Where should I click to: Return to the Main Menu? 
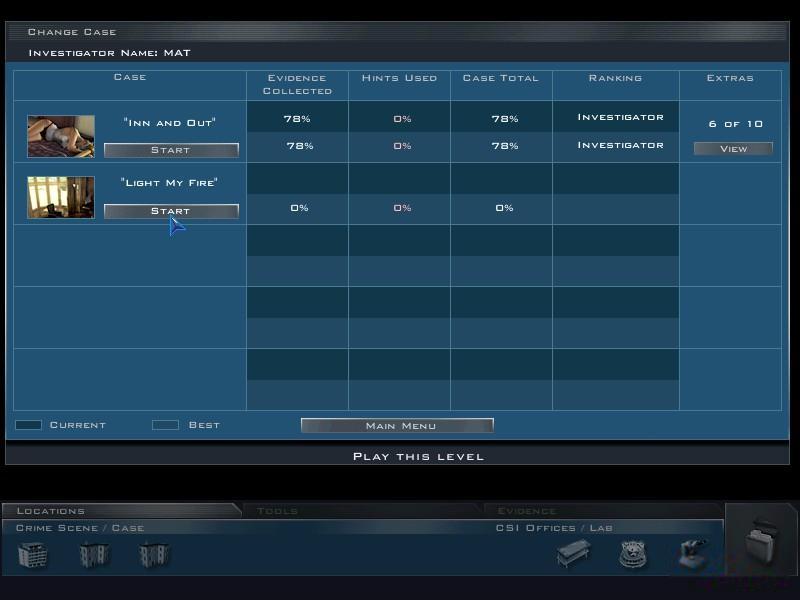click(x=397, y=426)
